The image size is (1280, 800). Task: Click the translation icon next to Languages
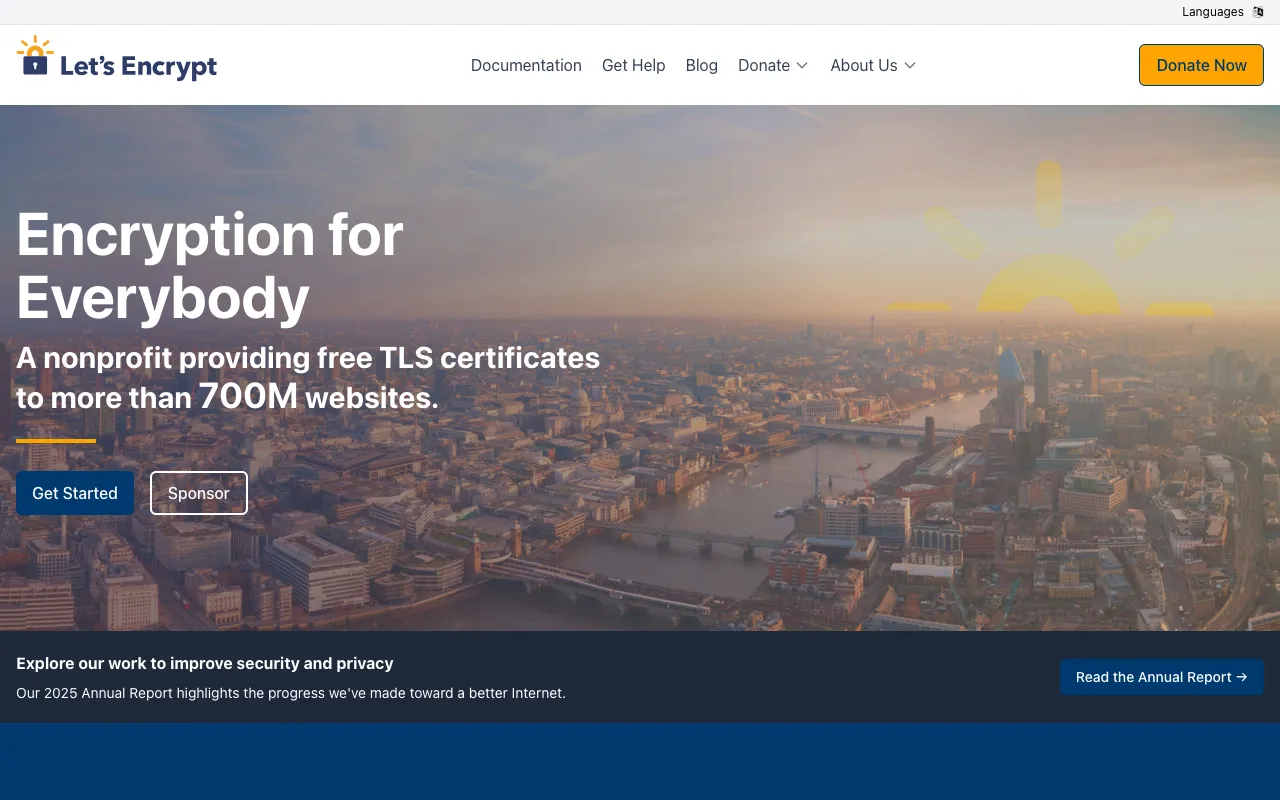click(1258, 12)
